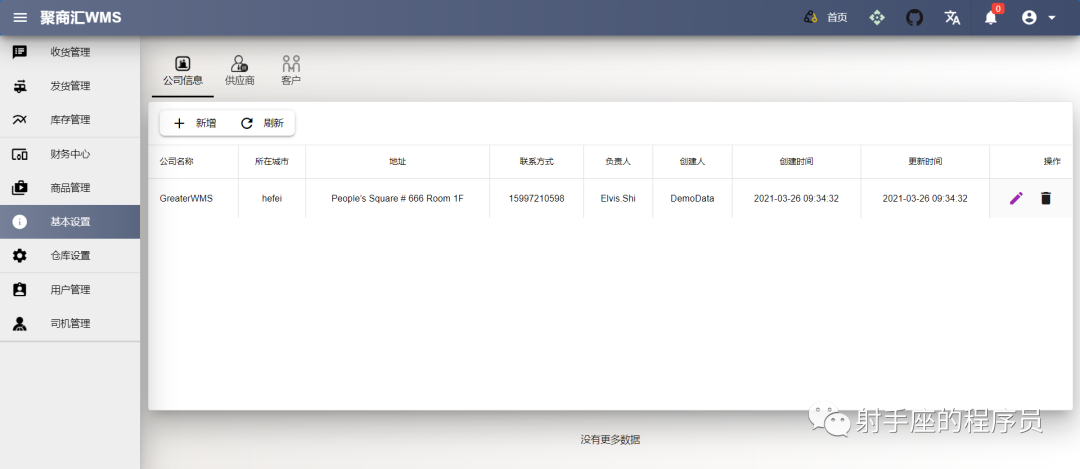Click the 没有更多数据 footer text
Viewport: 1080px width, 469px height.
click(x=610, y=439)
